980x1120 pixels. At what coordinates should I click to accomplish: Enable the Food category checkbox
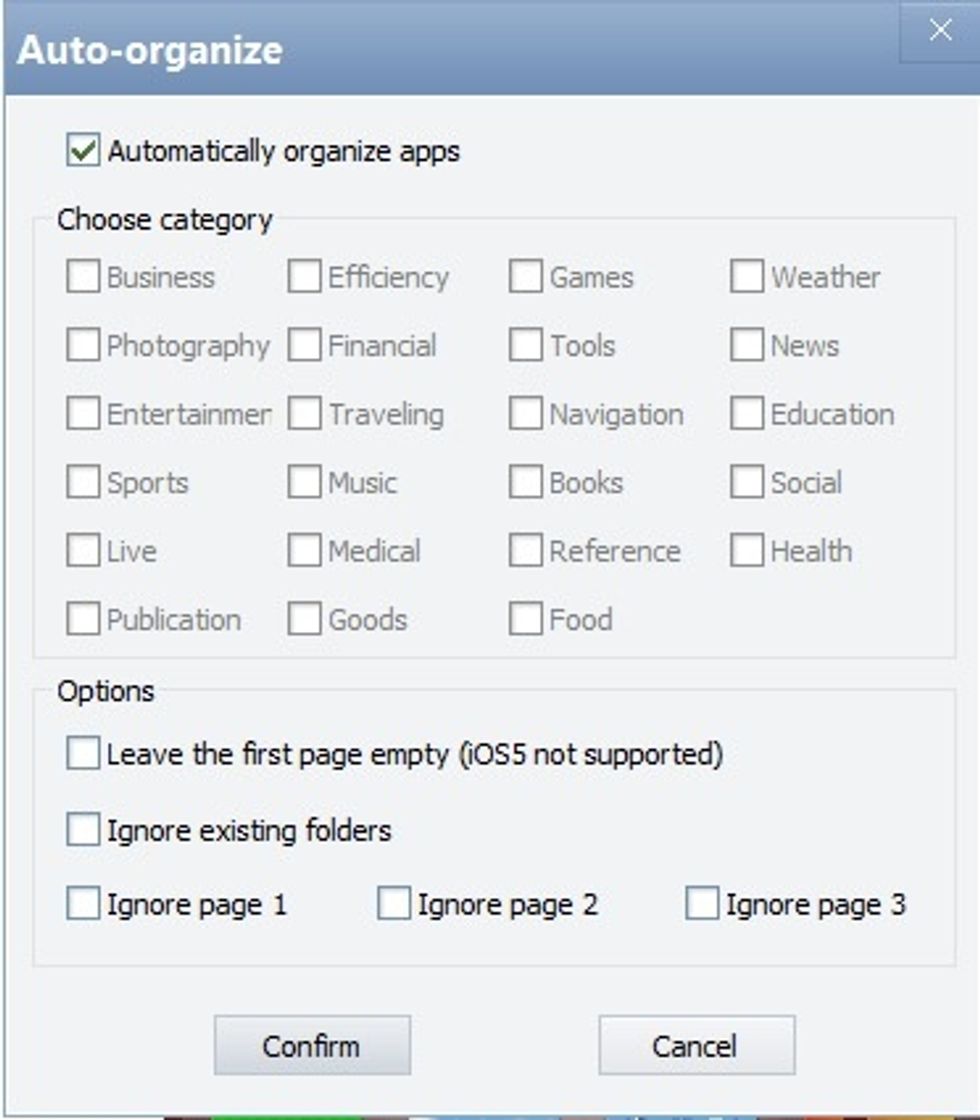pos(525,620)
